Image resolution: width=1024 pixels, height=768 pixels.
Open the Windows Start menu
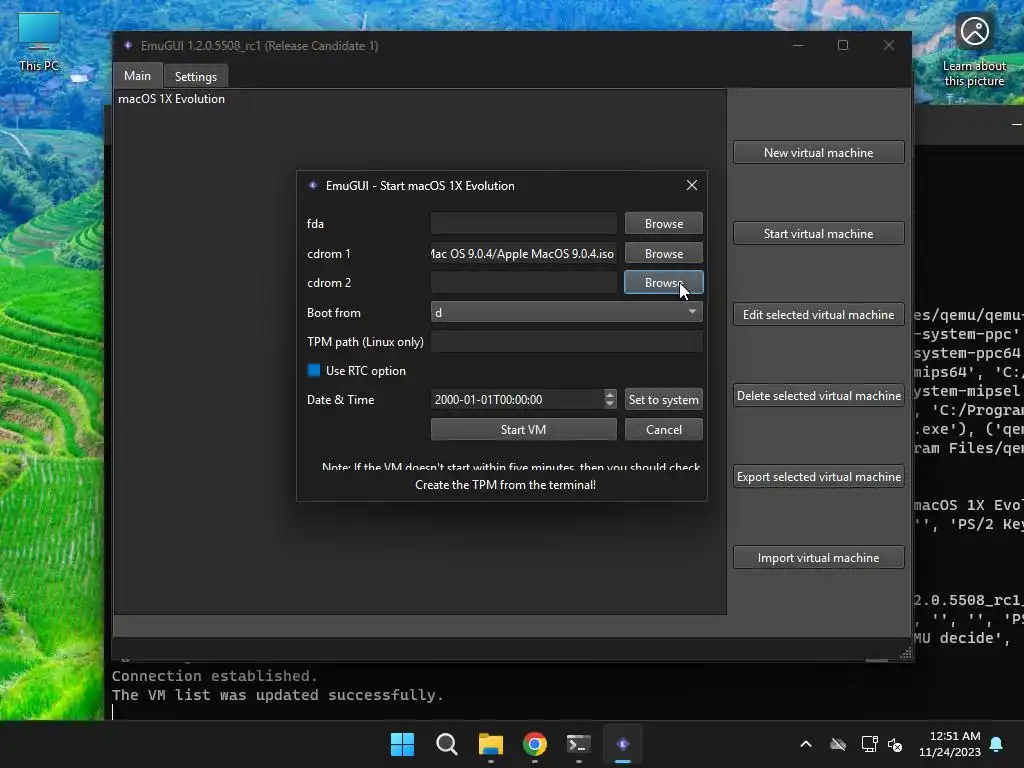click(x=402, y=744)
